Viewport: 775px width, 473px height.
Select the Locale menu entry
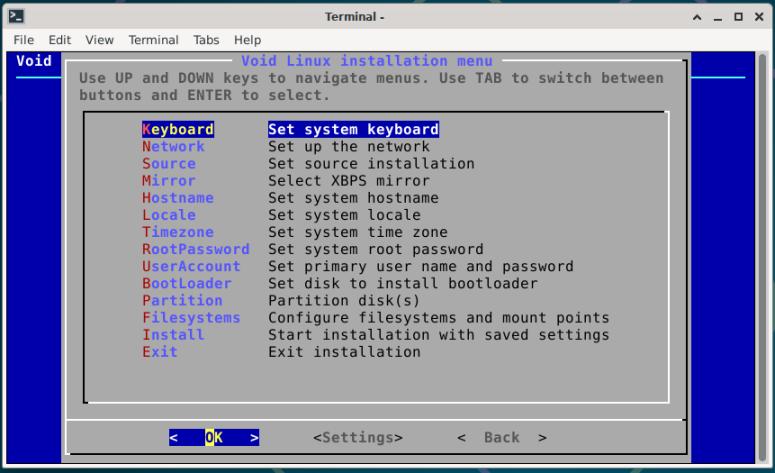pyautogui.click(x=169, y=215)
